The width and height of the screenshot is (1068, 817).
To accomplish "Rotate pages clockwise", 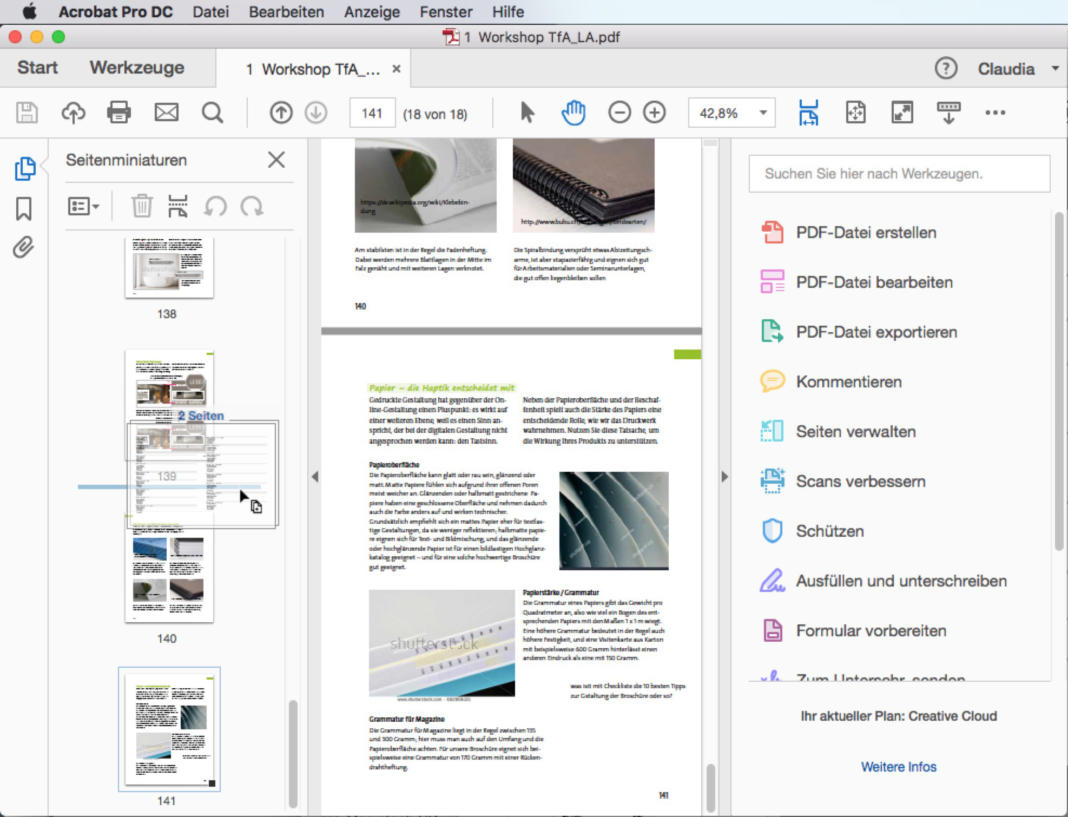I will [252, 206].
